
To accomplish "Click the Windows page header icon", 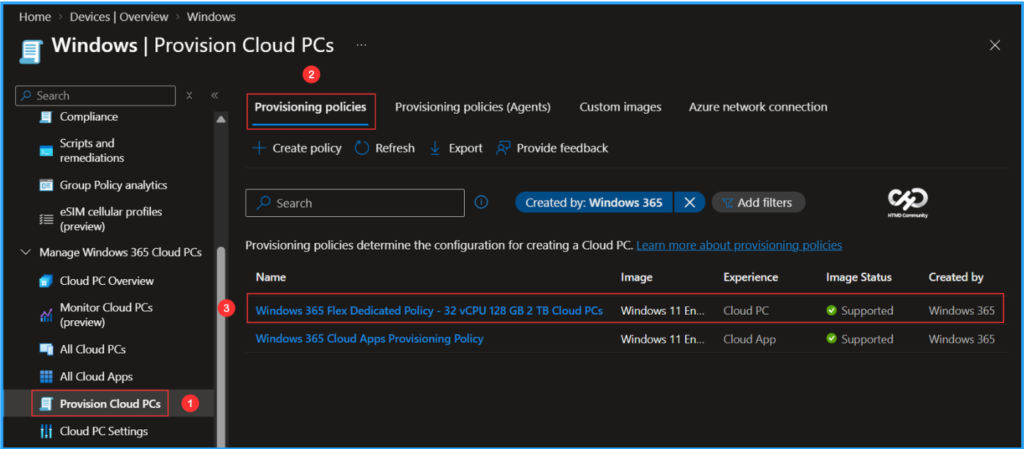I will [x=29, y=50].
